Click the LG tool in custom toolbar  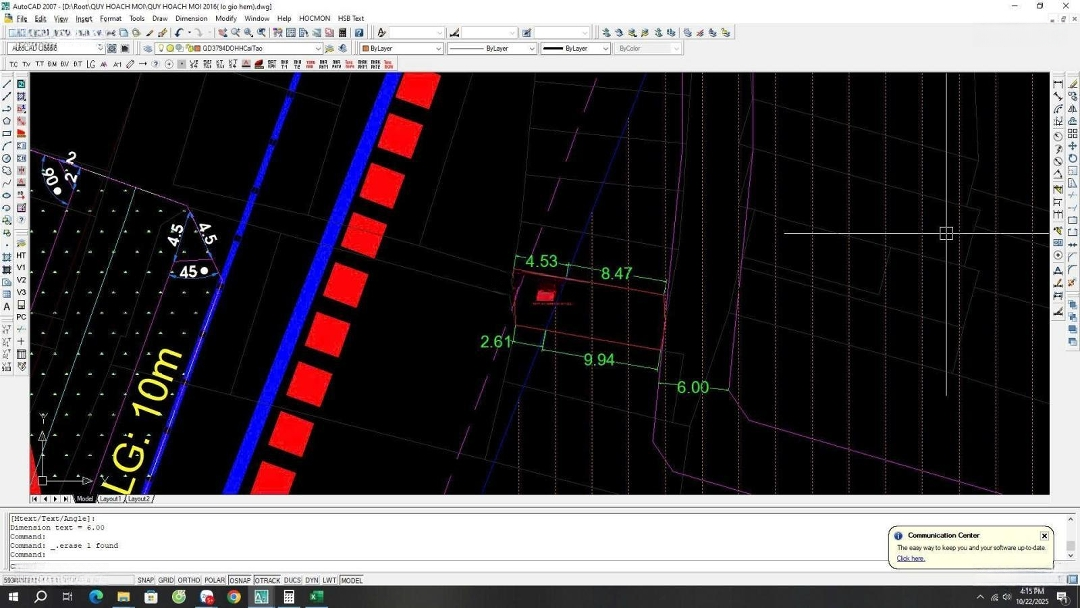(x=91, y=64)
